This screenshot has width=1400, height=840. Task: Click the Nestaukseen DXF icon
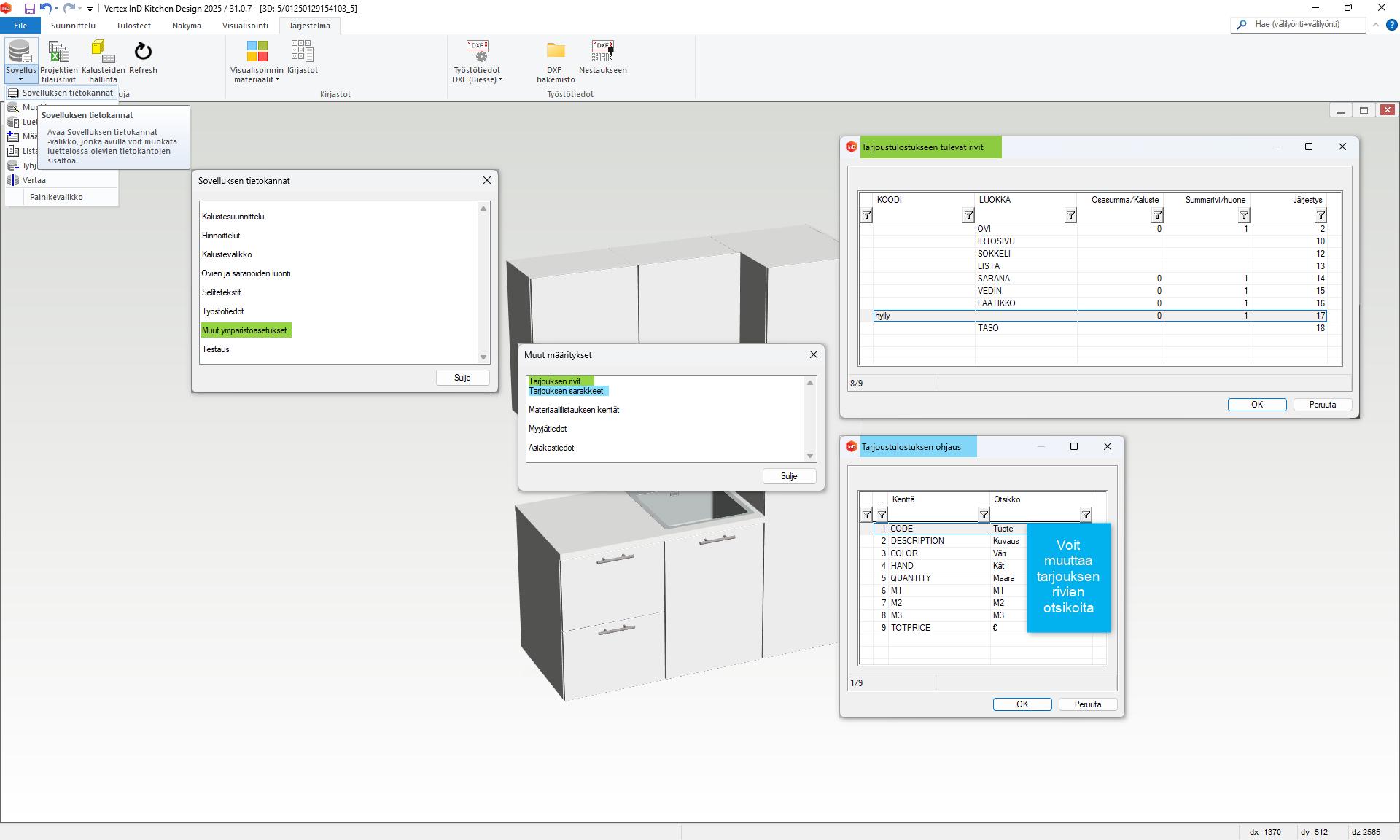click(602, 52)
